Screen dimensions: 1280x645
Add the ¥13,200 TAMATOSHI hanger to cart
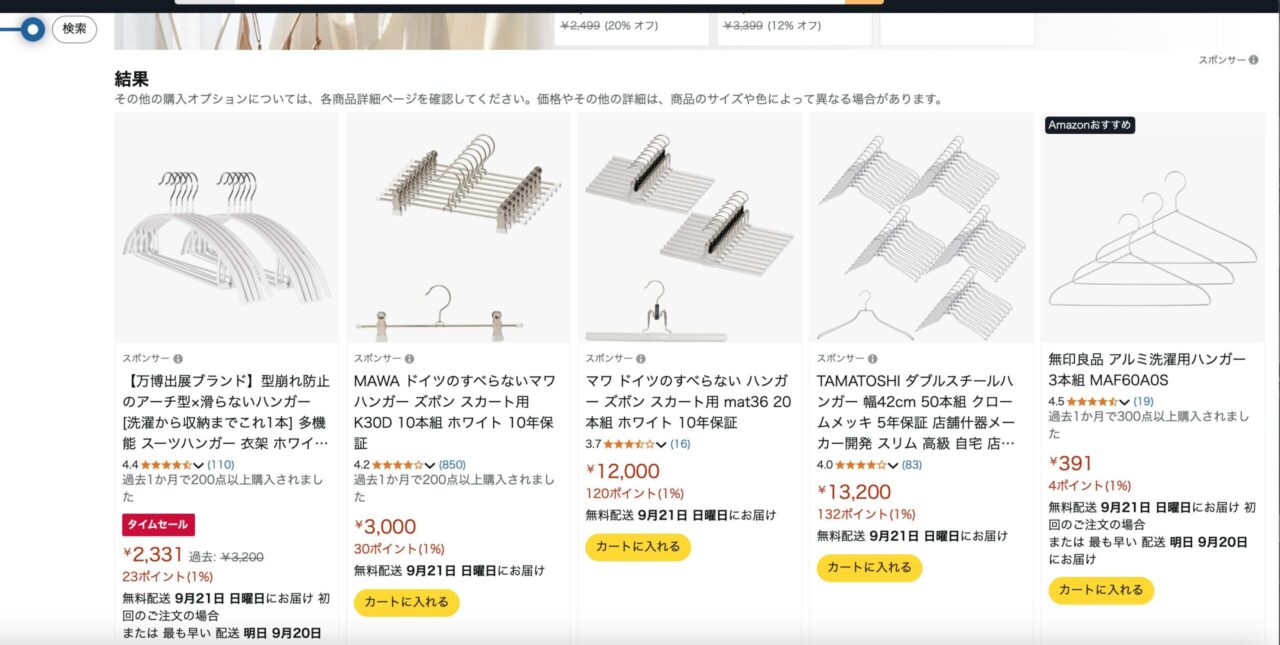tap(869, 568)
